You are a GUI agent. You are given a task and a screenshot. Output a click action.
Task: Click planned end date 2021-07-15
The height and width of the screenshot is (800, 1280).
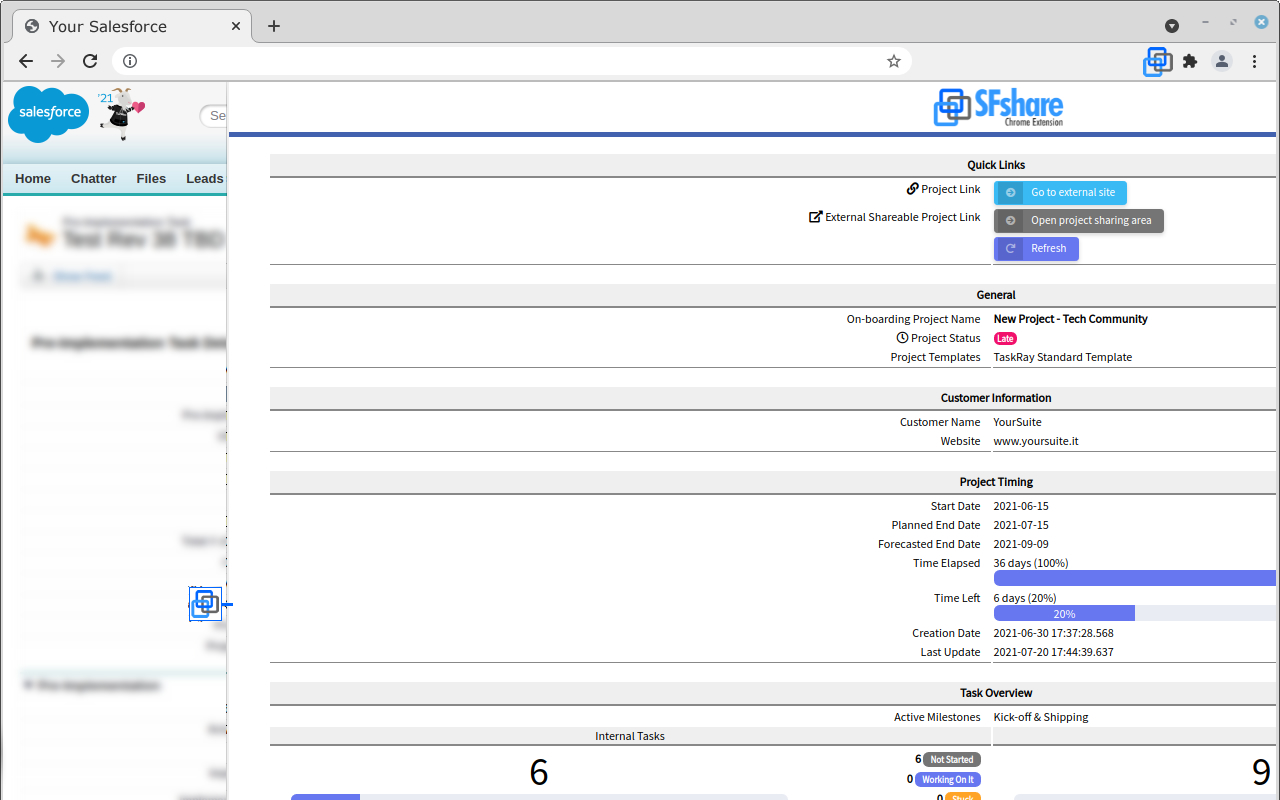click(1021, 525)
